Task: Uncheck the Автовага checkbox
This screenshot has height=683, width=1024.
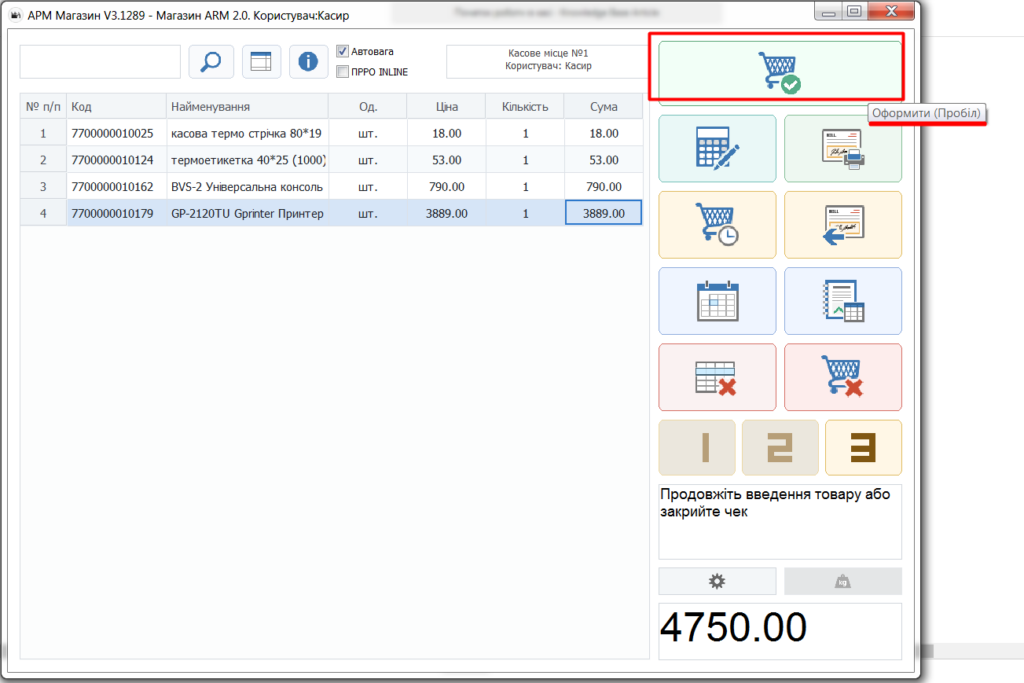Action: point(342,51)
